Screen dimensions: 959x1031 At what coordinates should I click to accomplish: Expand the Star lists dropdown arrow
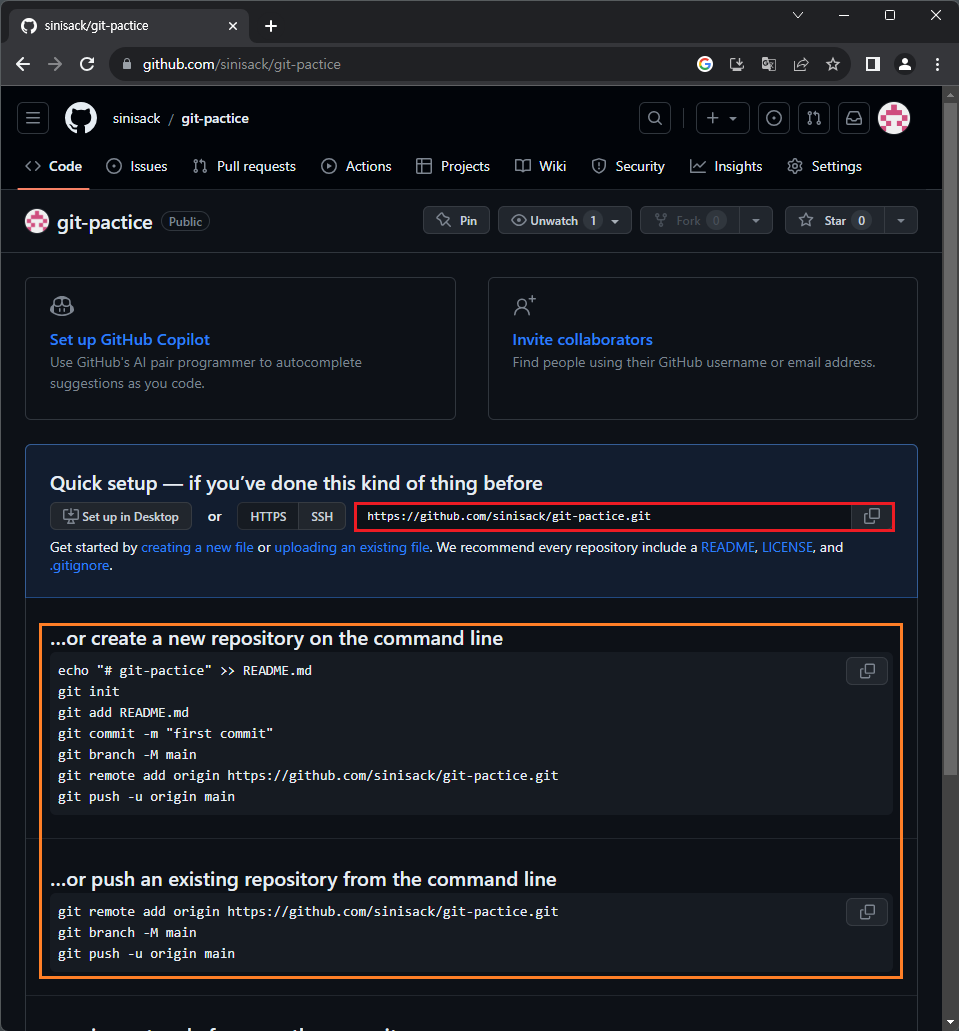pyautogui.click(x=901, y=221)
